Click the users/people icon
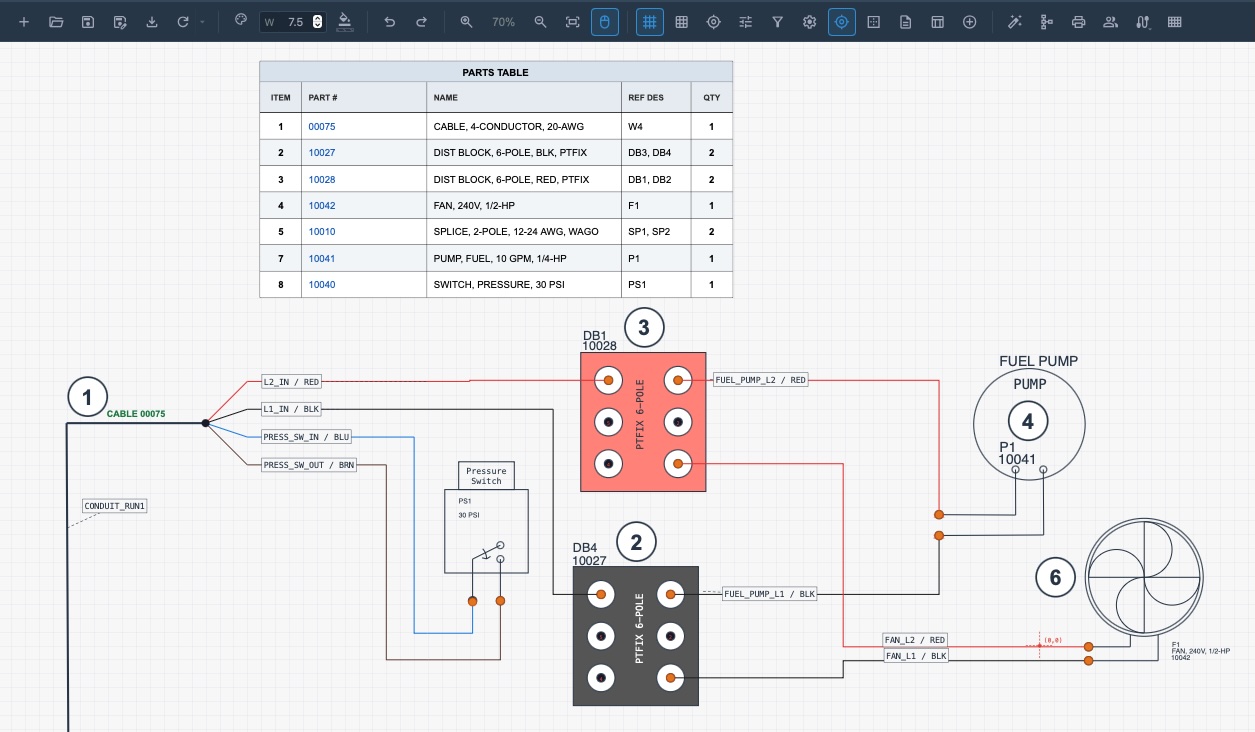Image resolution: width=1255 pixels, height=732 pixels. (x=1111, y=22)
